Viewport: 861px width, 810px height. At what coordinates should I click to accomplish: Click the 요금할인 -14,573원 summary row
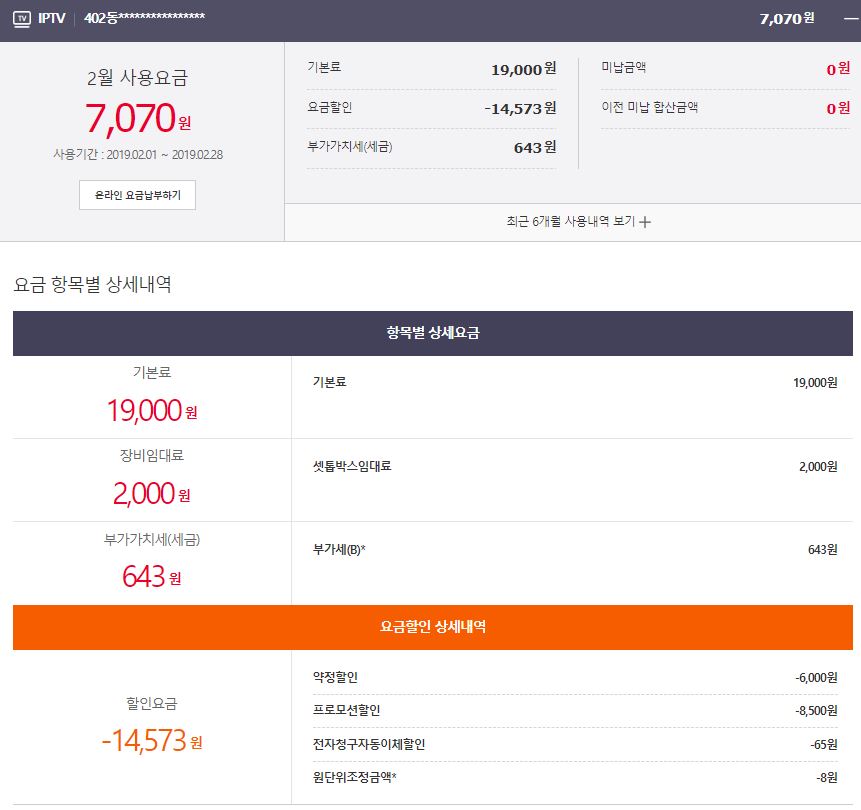click(x=432, y=108)
